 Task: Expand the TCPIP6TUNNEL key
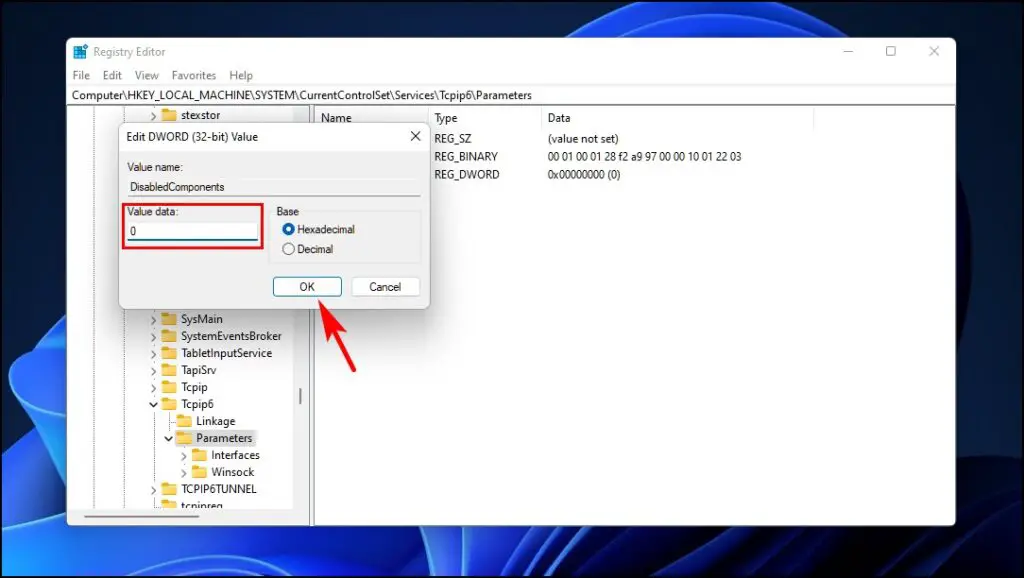[x=153, y=489]
